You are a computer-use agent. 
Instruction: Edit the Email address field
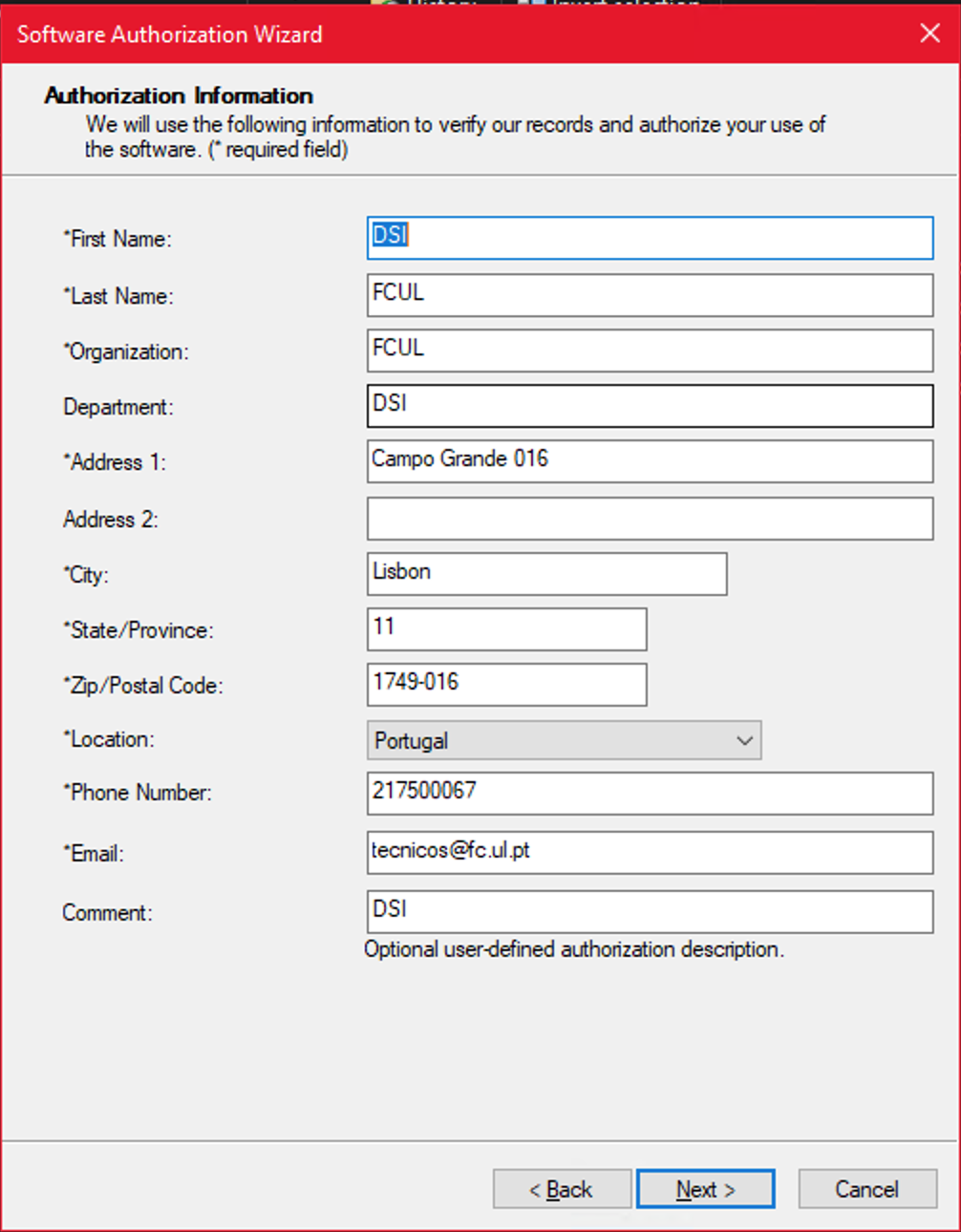tap(650, 852)
